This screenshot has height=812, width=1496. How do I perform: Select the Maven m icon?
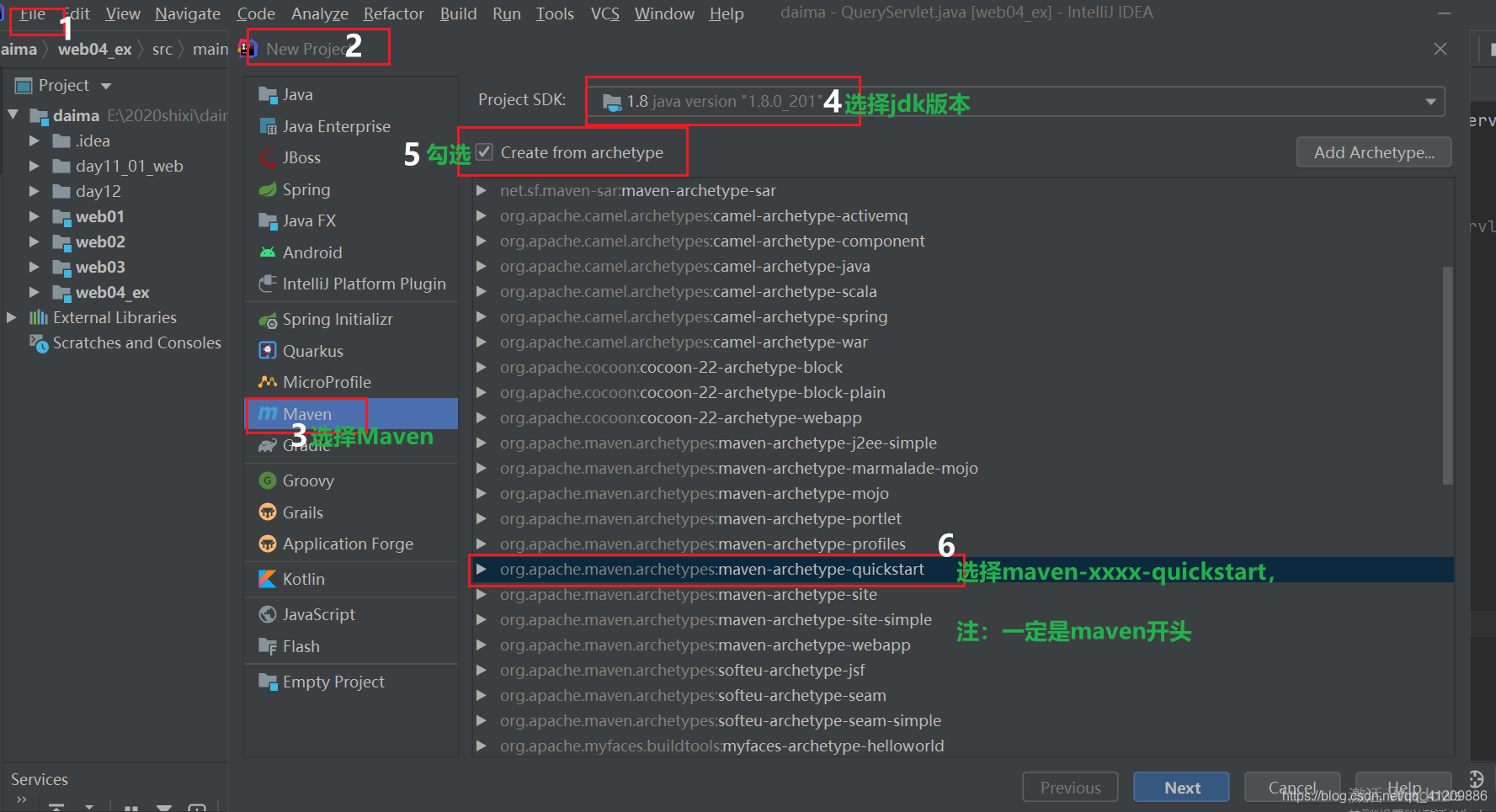click(x=268, y=413)
